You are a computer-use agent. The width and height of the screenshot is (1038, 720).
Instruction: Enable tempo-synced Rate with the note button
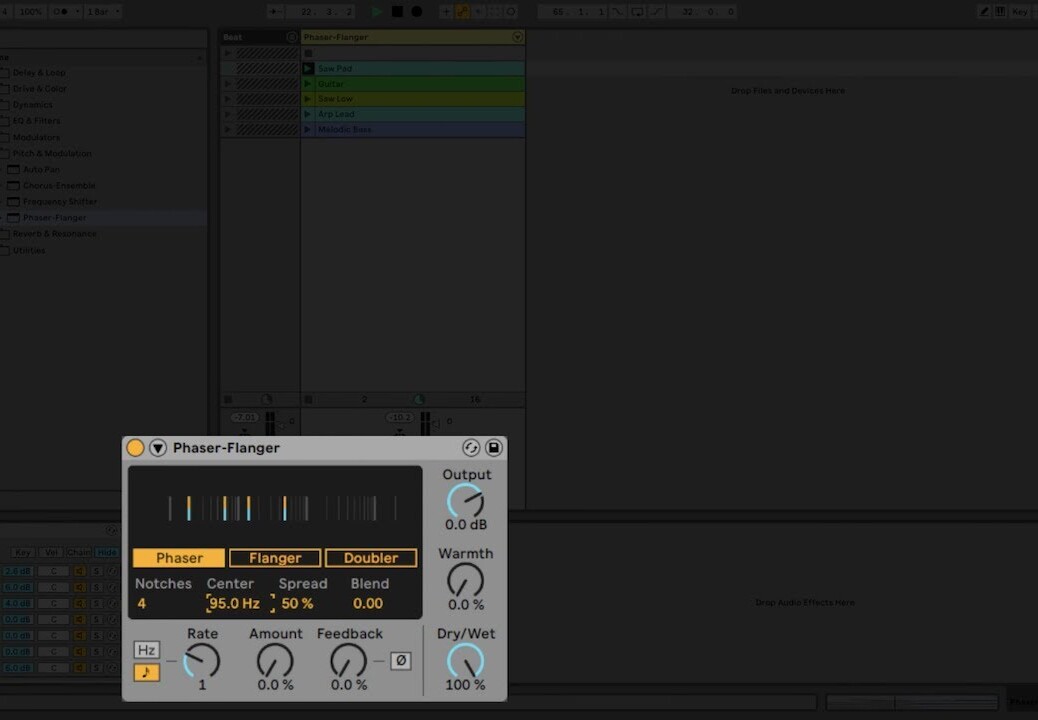tap(146, 672)
